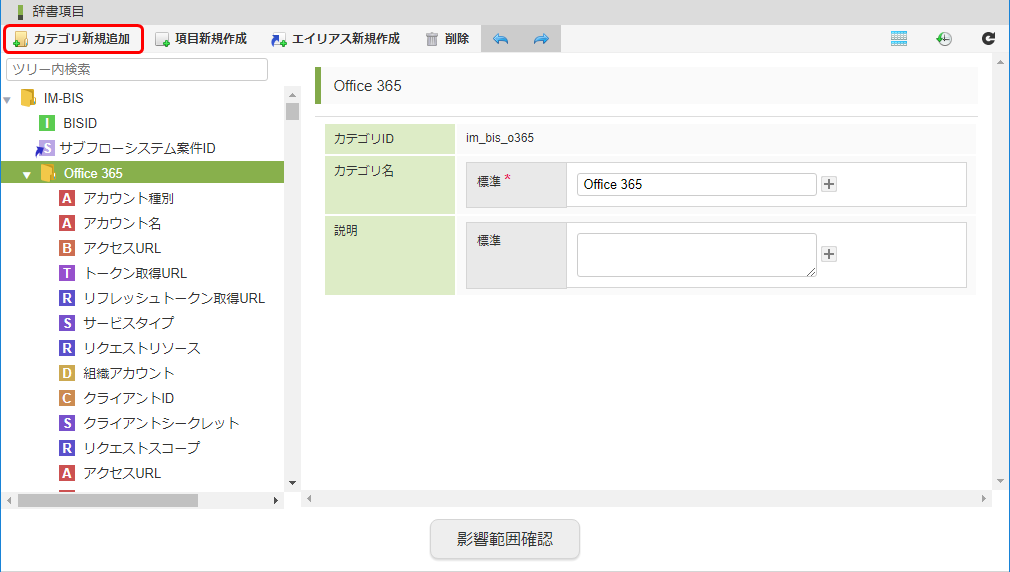This screenshot has height=572, width=1010.
Task: Click the refresh icon in the toolbar
Action: [x=988, y=39]
